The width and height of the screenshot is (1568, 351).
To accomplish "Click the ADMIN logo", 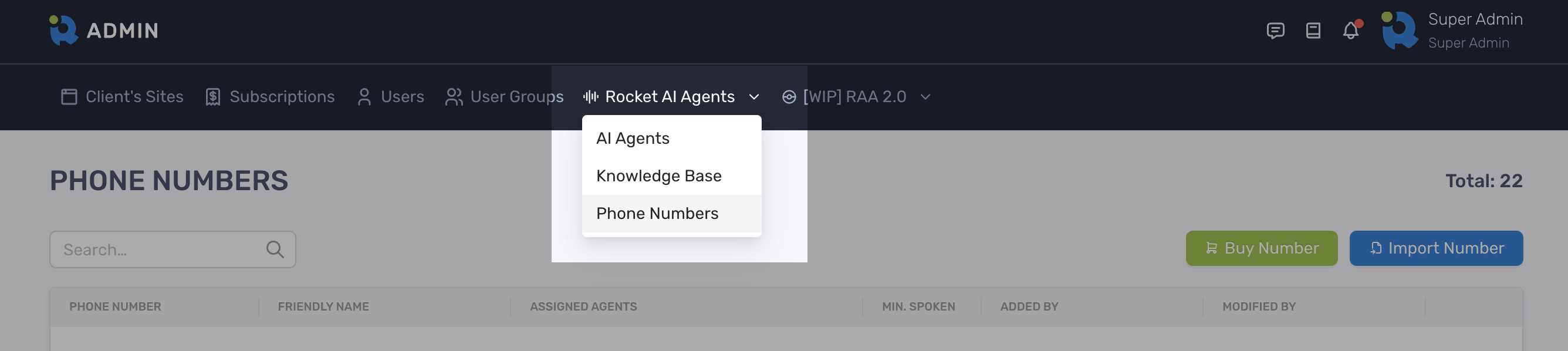I will point(102,30).
